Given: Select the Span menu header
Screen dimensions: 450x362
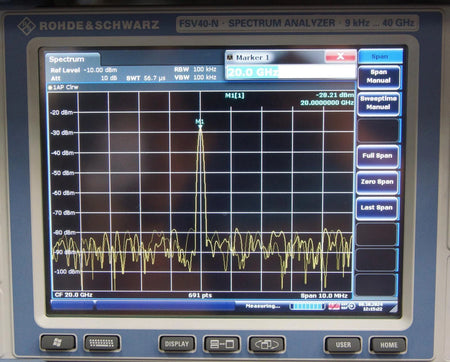Looking at the screenshot, I should click(380, 57).
